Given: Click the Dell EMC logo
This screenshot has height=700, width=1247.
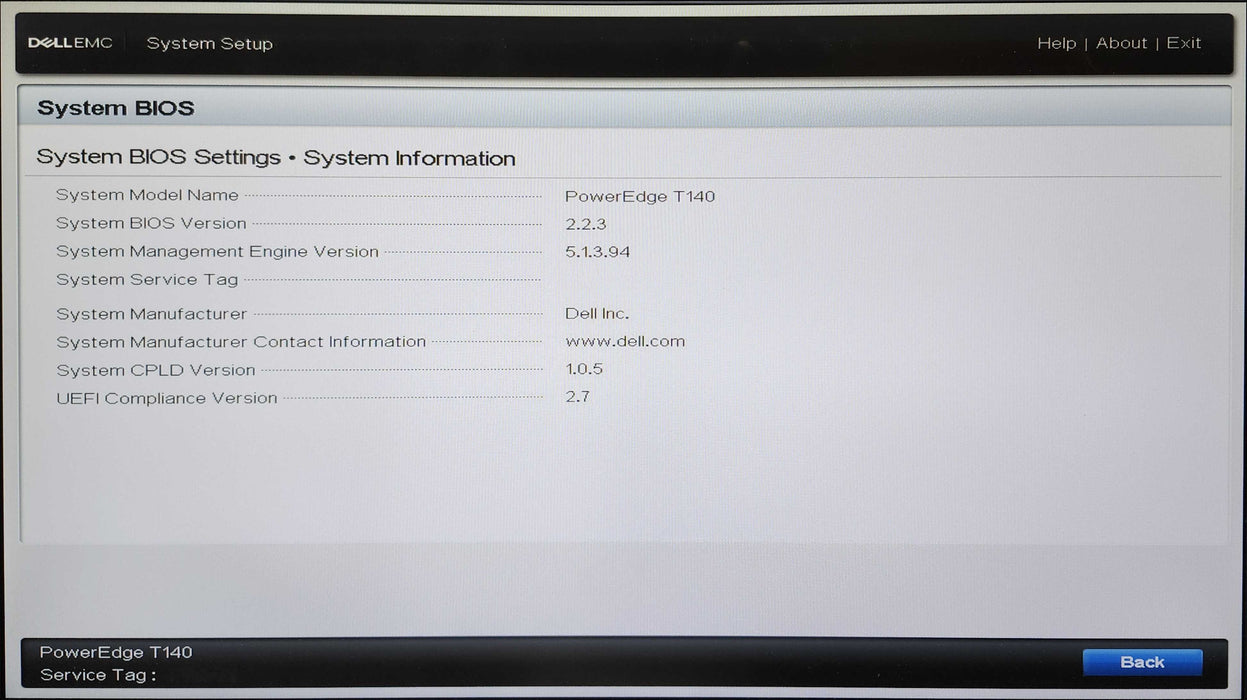Looking at the screenshot, I should tap(70, 43).
